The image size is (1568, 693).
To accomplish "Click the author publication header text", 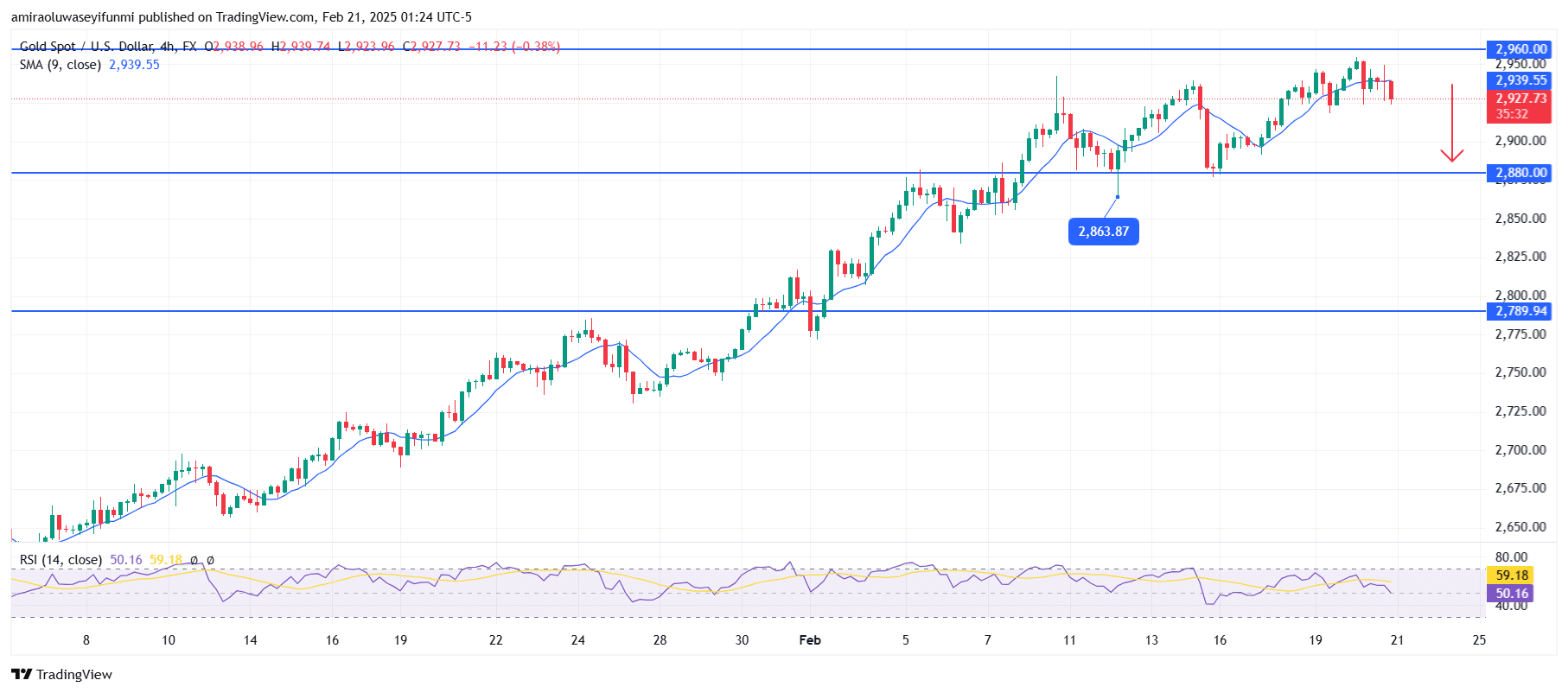I will 241,17.
